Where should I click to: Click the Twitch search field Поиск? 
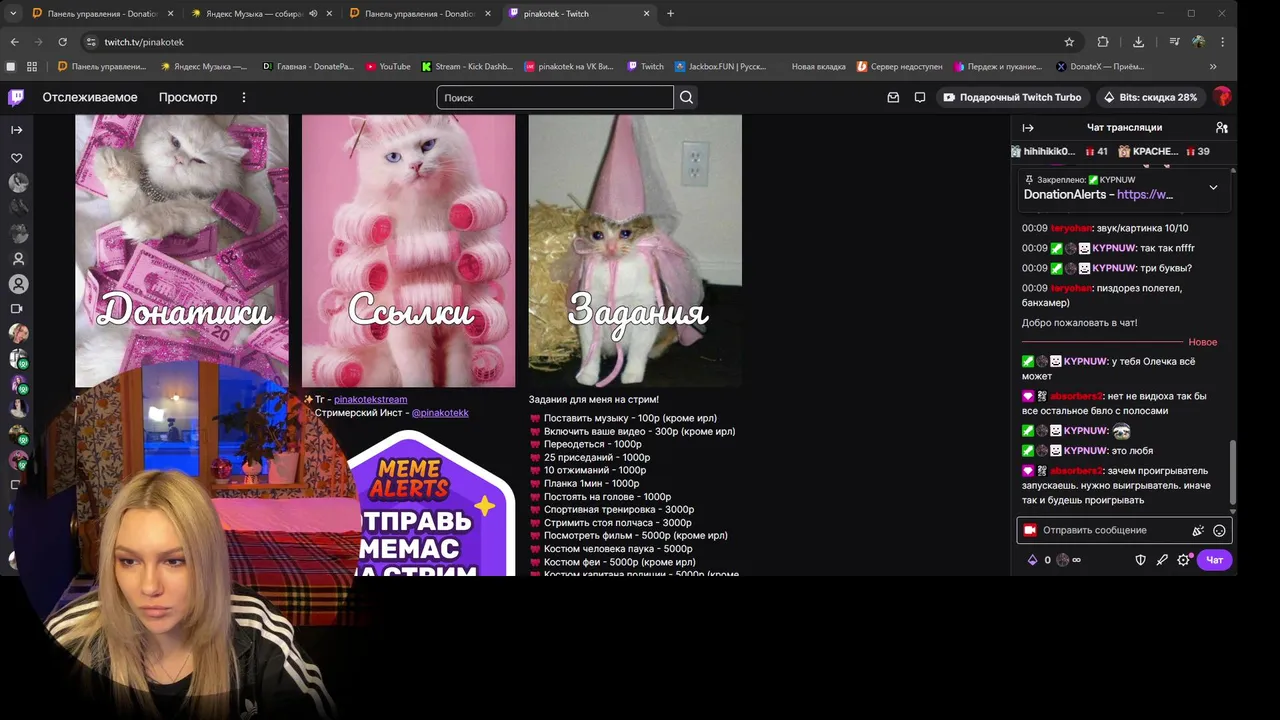coord(555,97)
